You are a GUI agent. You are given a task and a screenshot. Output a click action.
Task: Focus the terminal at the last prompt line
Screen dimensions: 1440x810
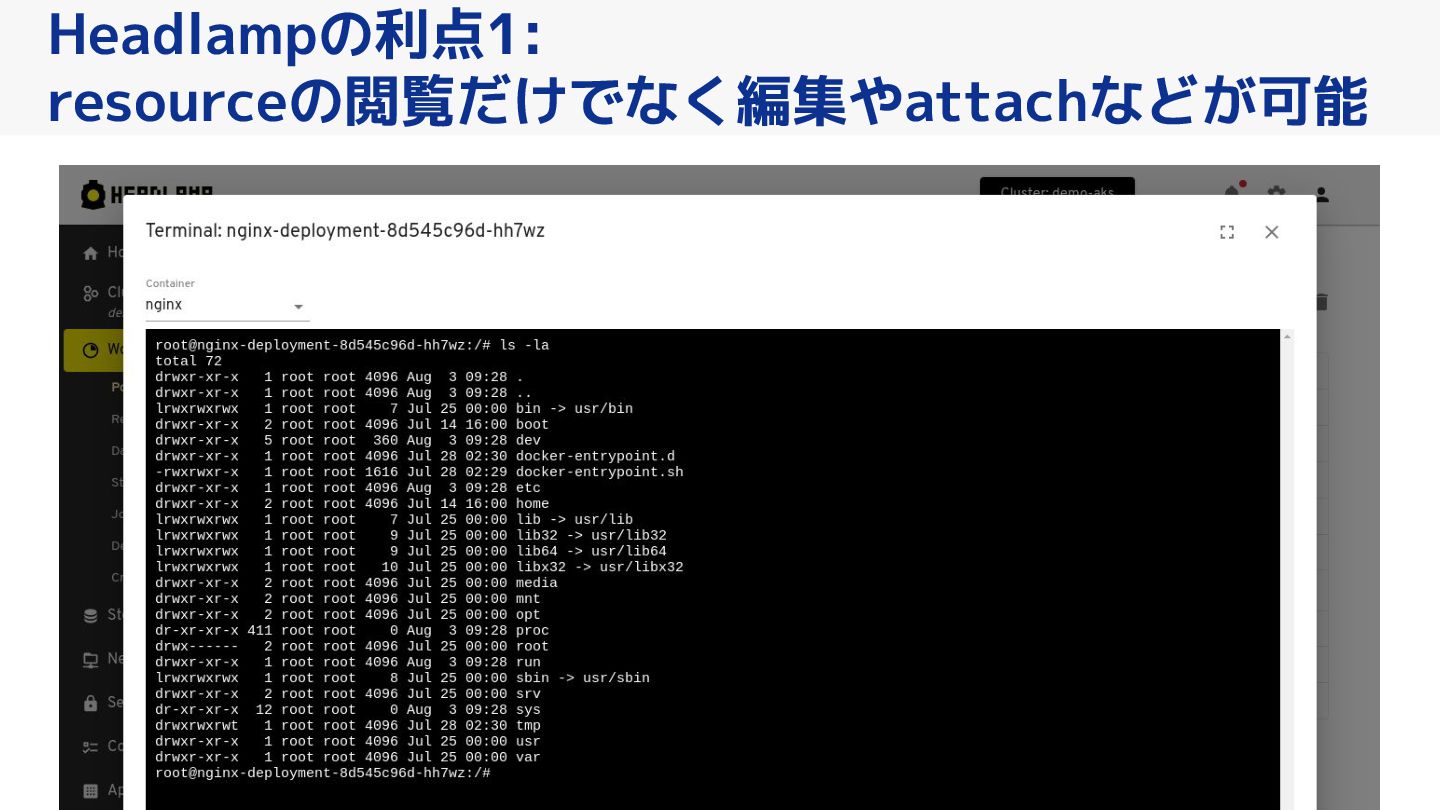[x=323, y=773]
